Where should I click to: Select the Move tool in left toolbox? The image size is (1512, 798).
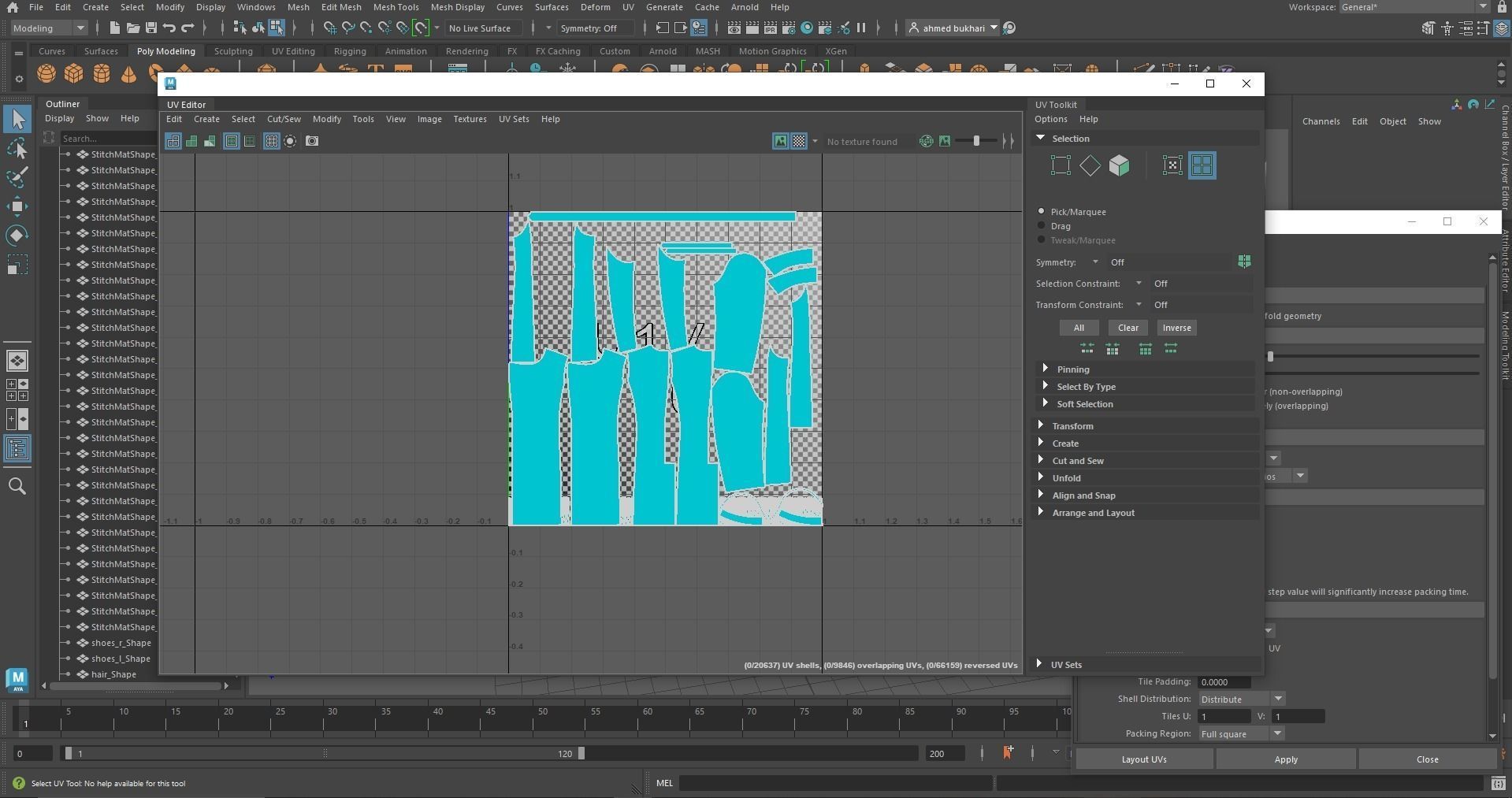click(x=17, y=206)
